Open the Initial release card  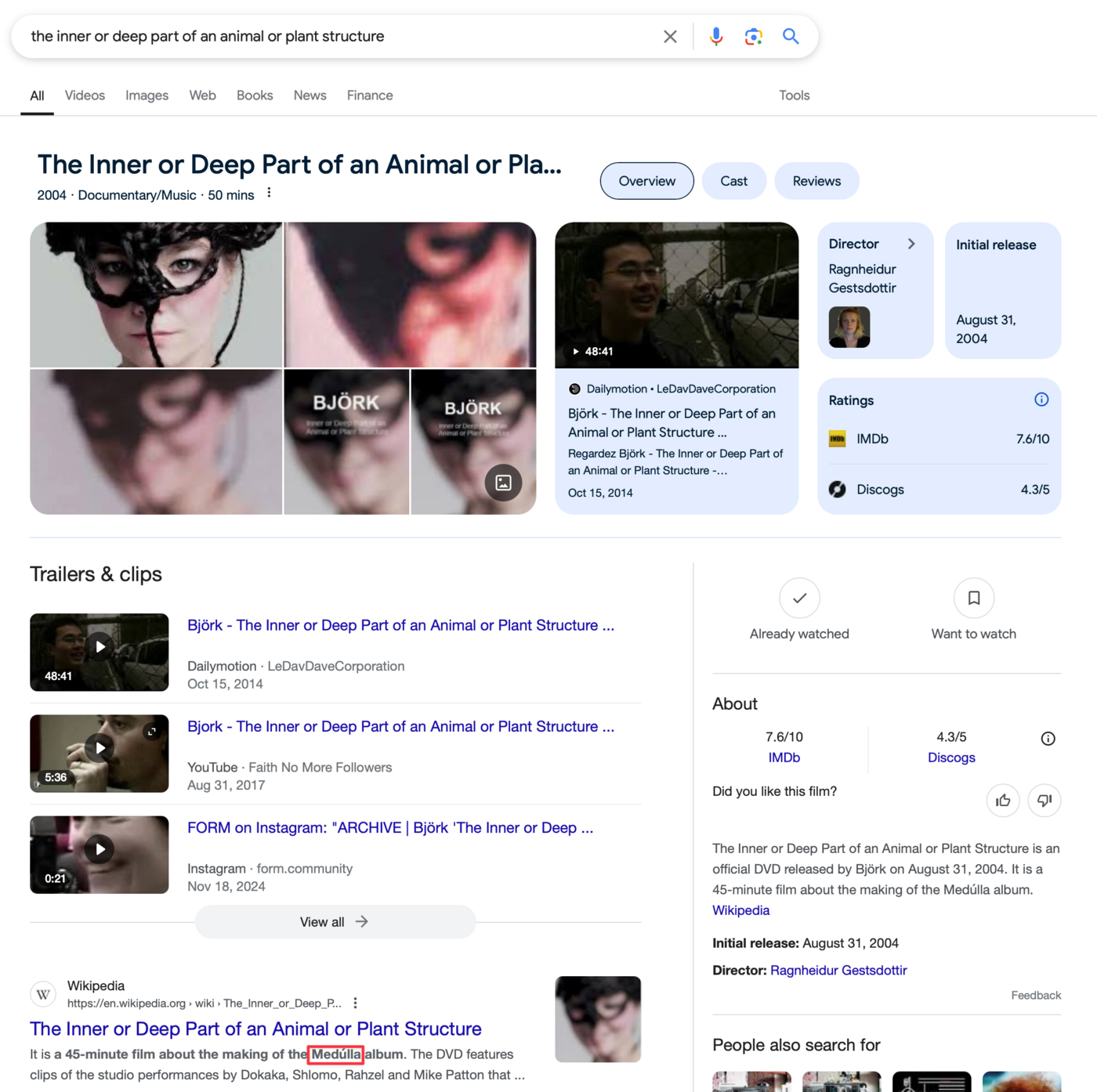click(1003, 291)
